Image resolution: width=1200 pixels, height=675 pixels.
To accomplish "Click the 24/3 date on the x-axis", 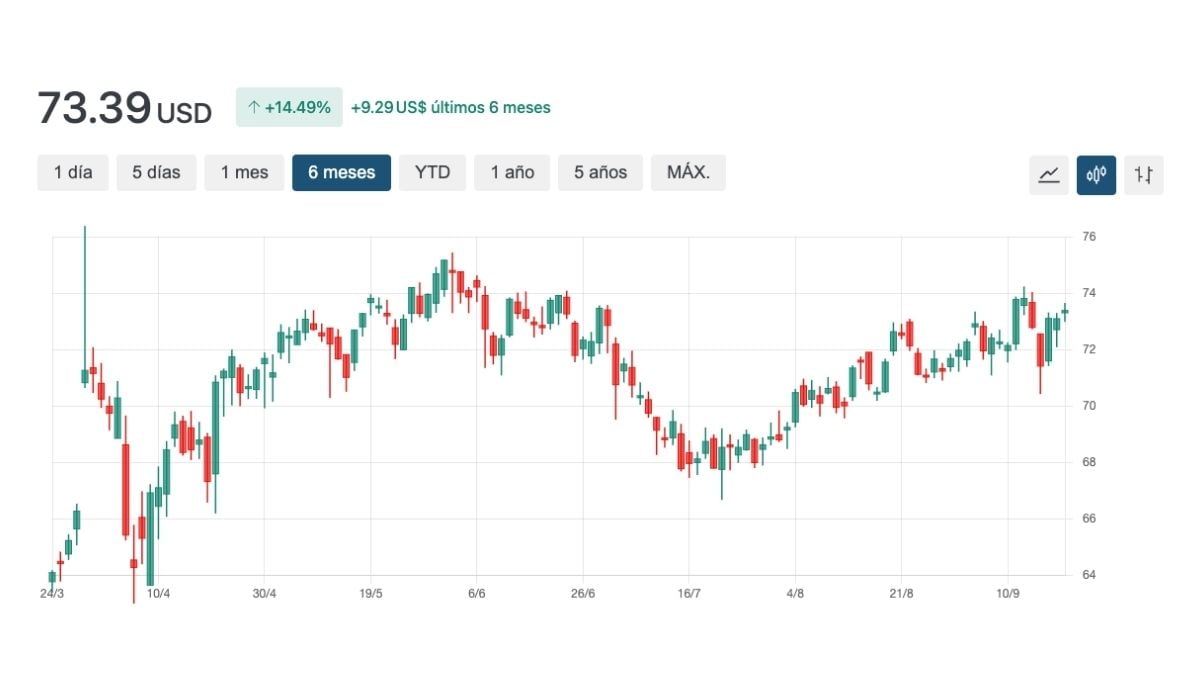I will click(52, 593).
